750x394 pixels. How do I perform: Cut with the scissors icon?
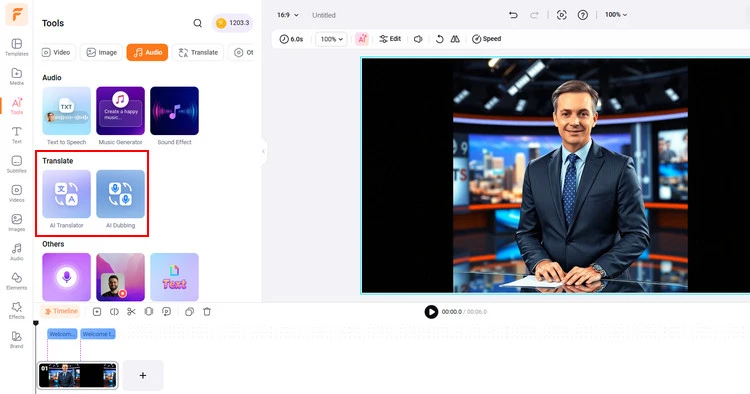pyautogui.click(x=132, y=312)
